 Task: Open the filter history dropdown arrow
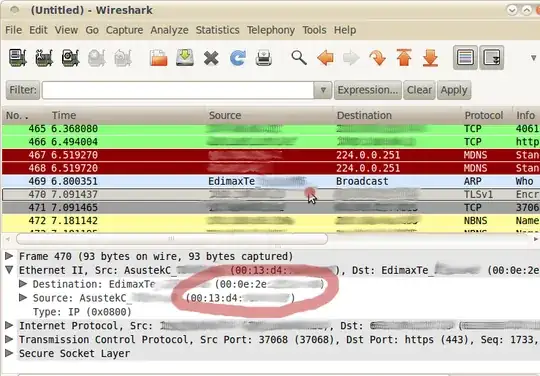(323, 90)
